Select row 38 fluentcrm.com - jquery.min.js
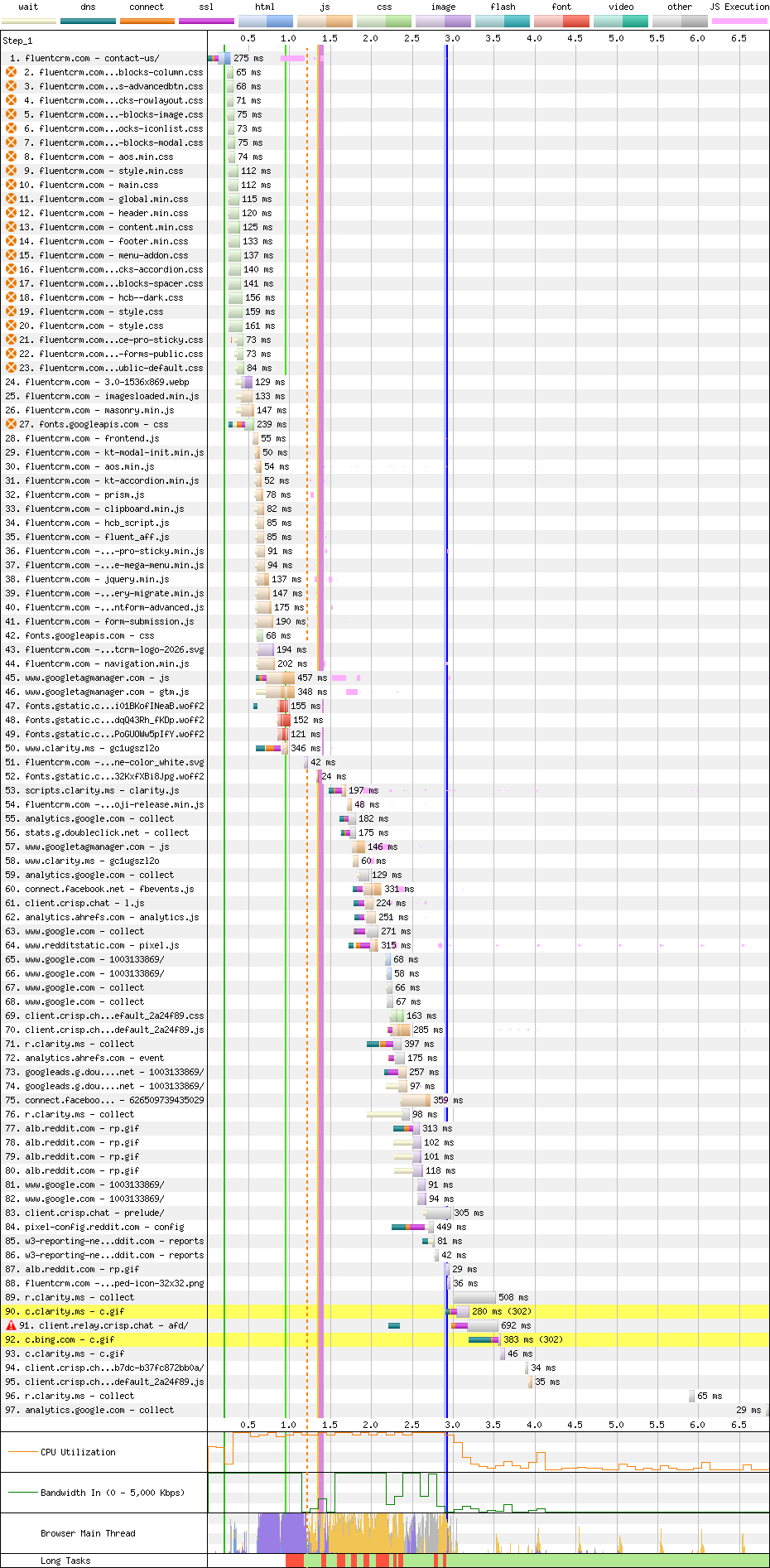The width and height of the screenshot is (770, 1568). click(x=385, y=579)
